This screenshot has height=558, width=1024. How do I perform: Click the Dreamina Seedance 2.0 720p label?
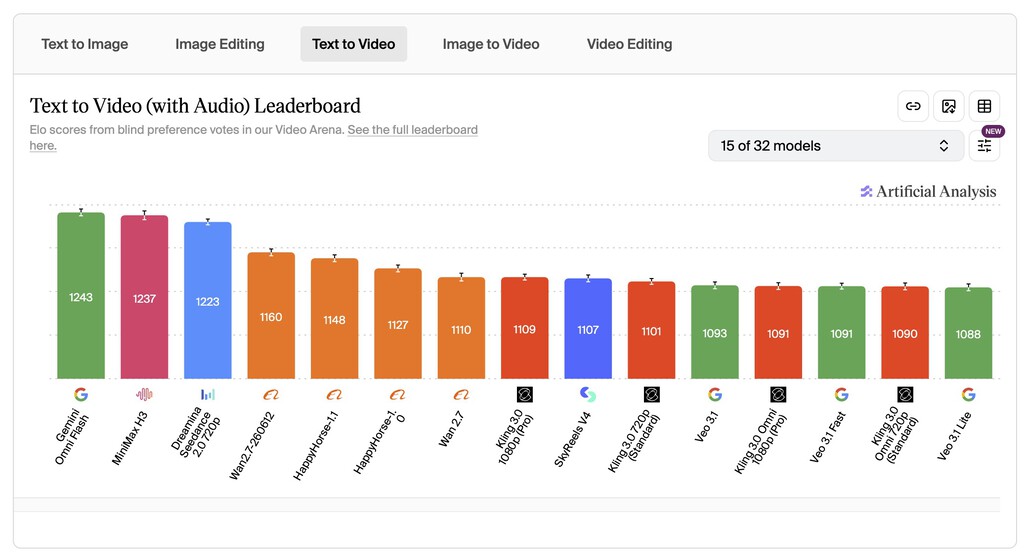click(195, 432)
